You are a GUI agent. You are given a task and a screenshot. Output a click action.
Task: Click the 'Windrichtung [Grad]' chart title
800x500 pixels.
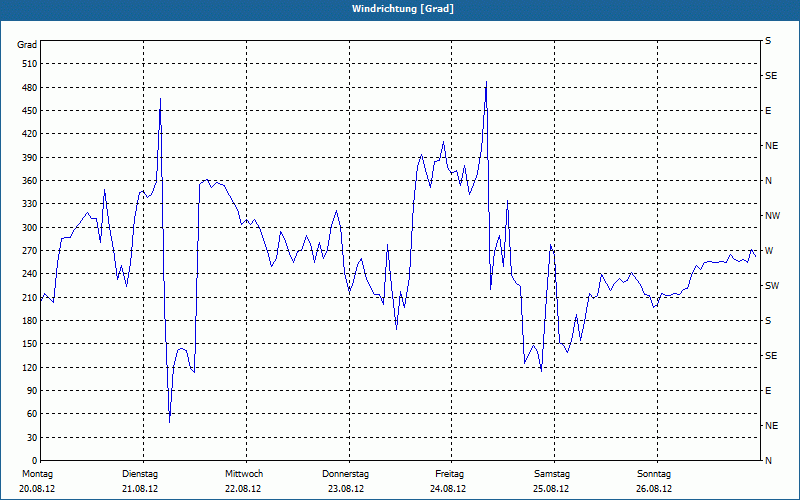click(x=403, y=9)
